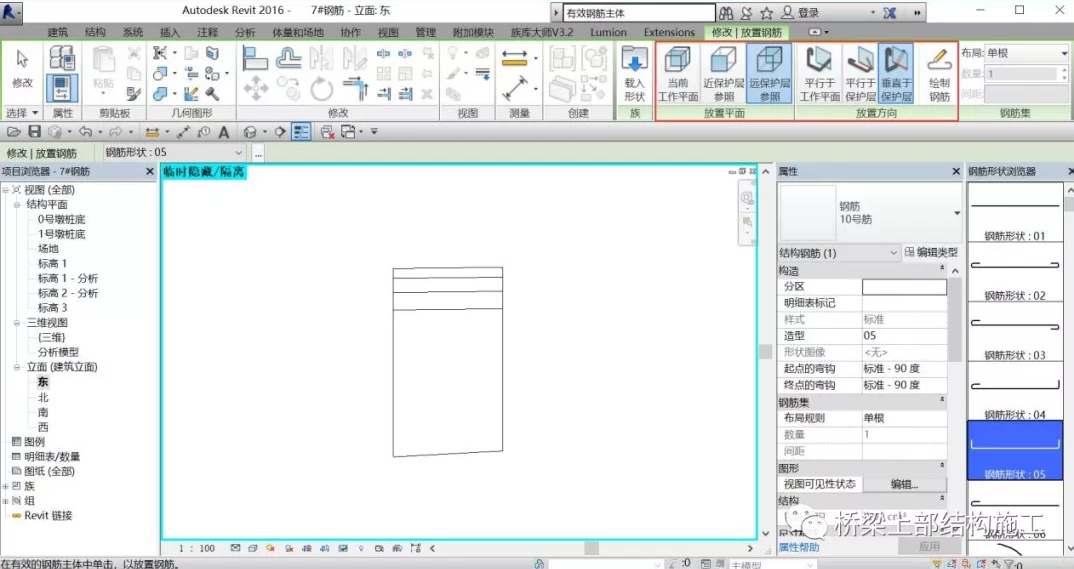Click the 编辑... button for 视图可见性状态

pos(904,484)
